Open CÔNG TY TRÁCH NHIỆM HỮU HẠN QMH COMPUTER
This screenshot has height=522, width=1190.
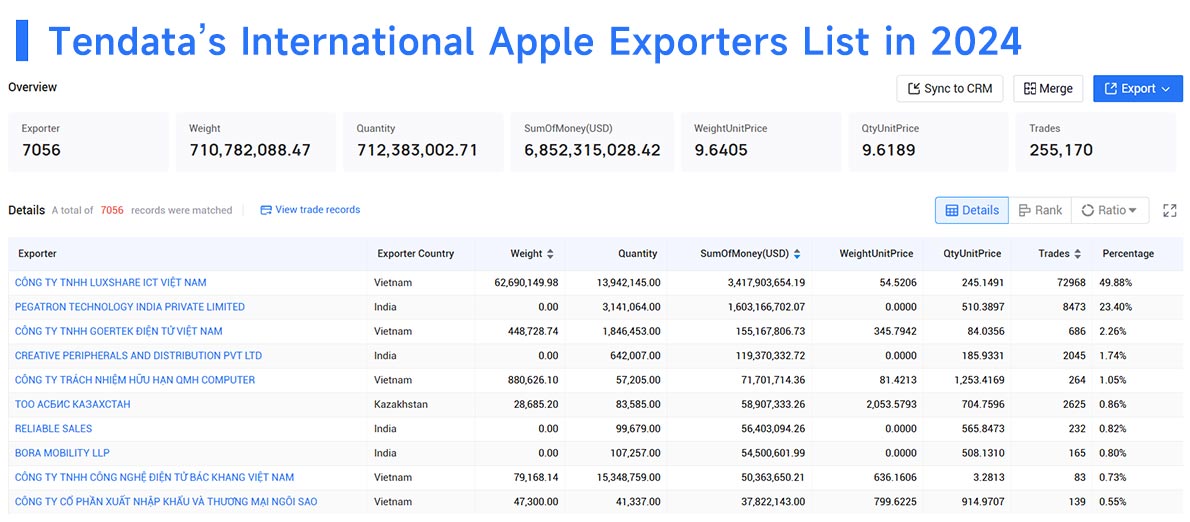[135, 379]
